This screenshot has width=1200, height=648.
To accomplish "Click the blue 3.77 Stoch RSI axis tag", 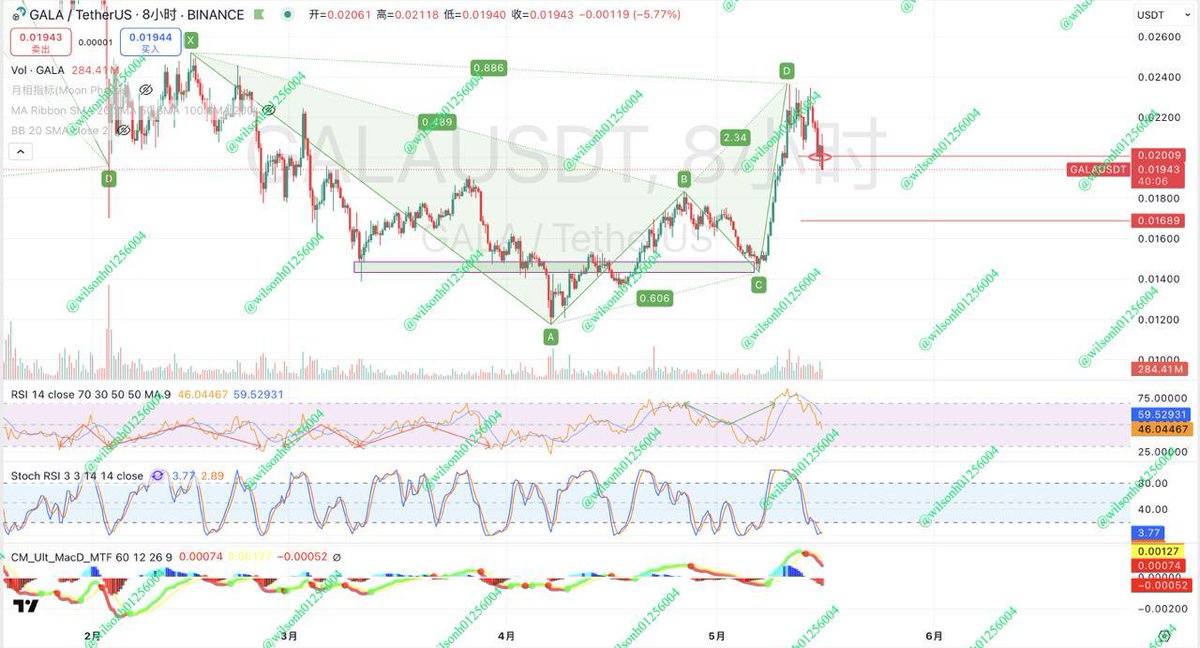I will [x=1148, y=535].
